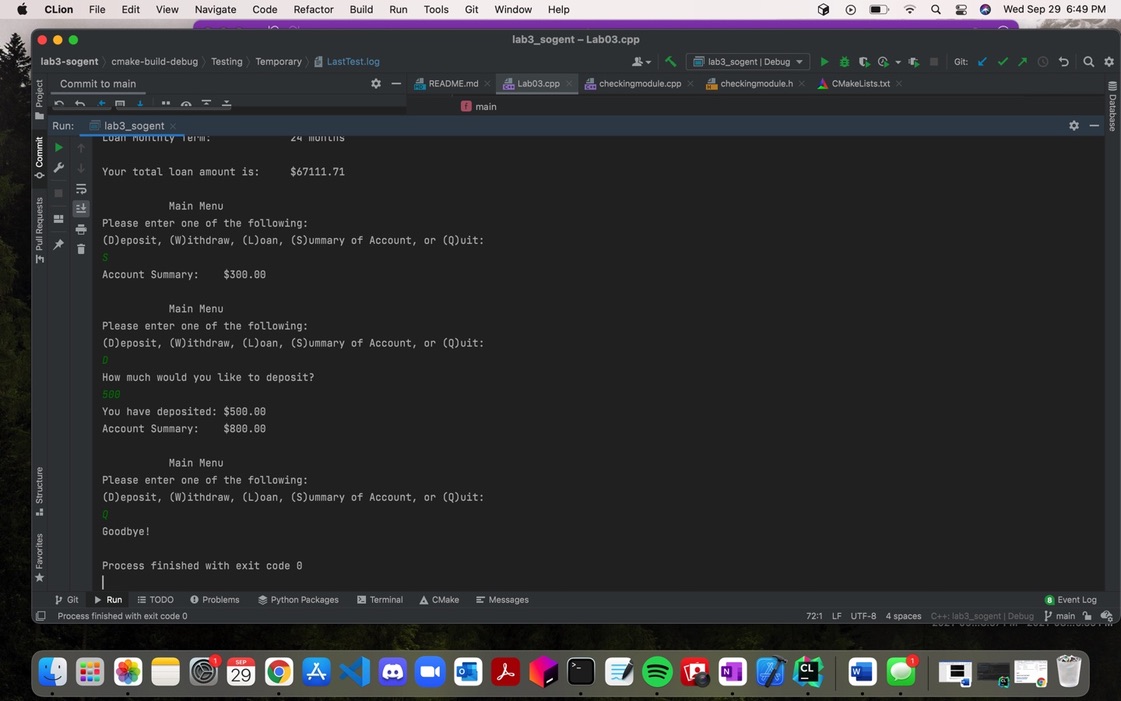Roll back changes with the undo arrow
The width and height of the screenshot is (1121, 701).
[x=1063, y=61]
